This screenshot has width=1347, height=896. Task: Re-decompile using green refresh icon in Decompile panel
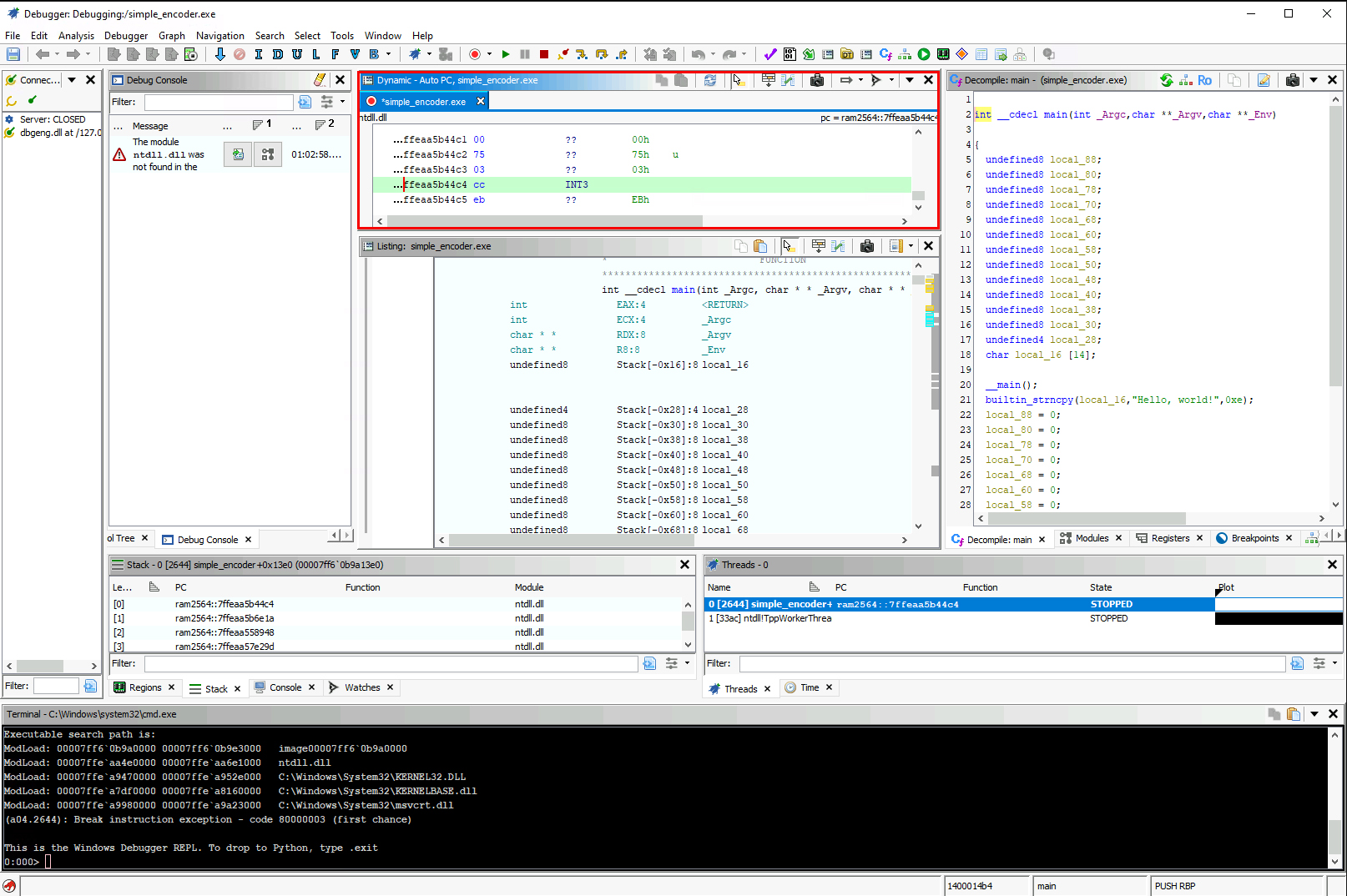(x=1166, y=80)
